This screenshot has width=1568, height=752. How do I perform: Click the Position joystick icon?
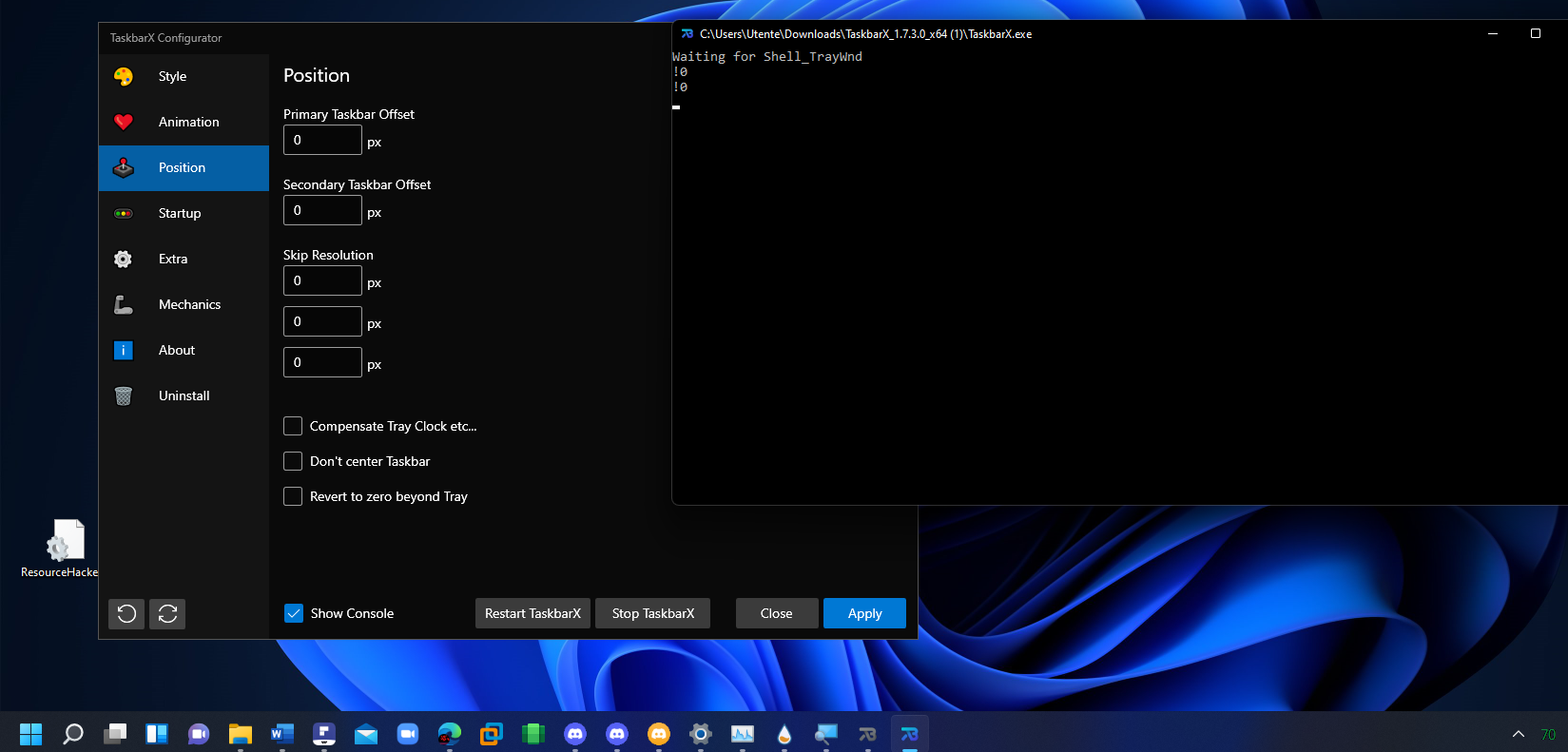(124, 167)
